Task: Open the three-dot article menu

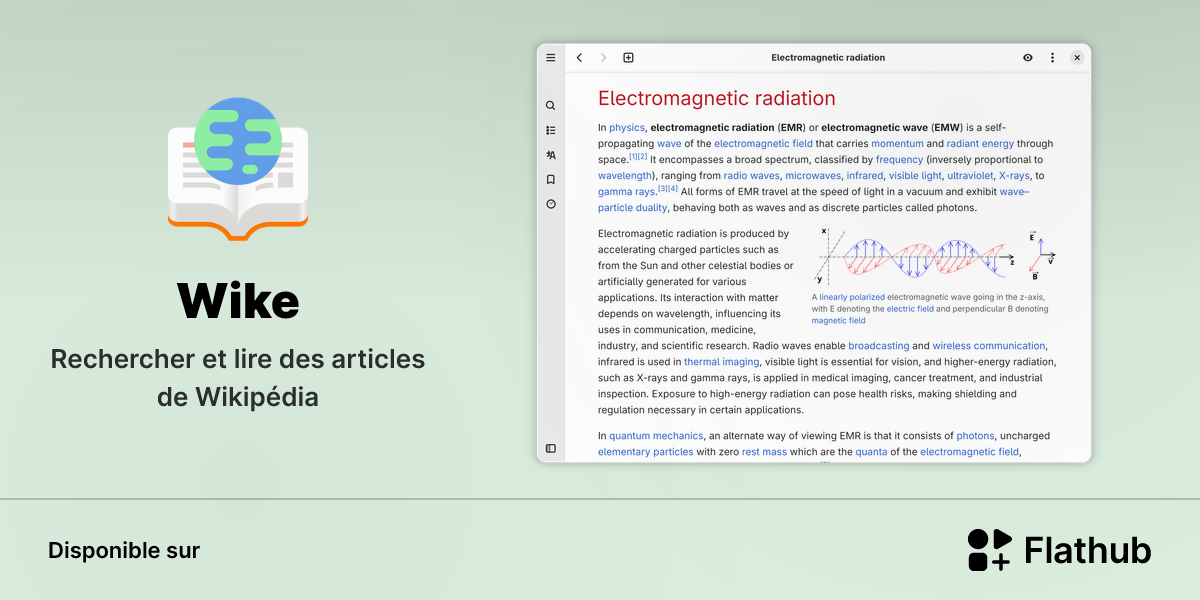Action: [1052, 58]
